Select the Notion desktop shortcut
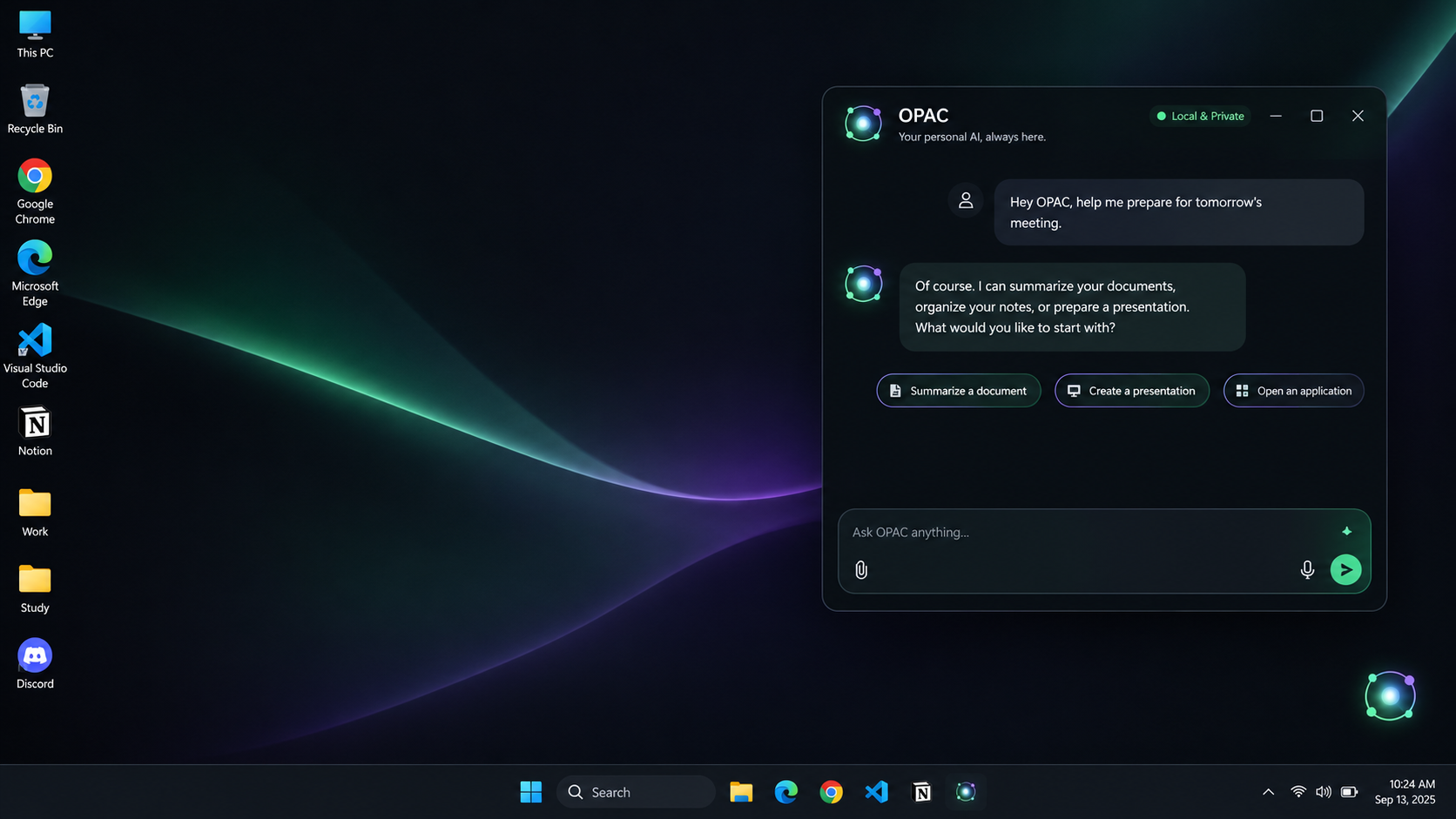 (x=35, y=431)
